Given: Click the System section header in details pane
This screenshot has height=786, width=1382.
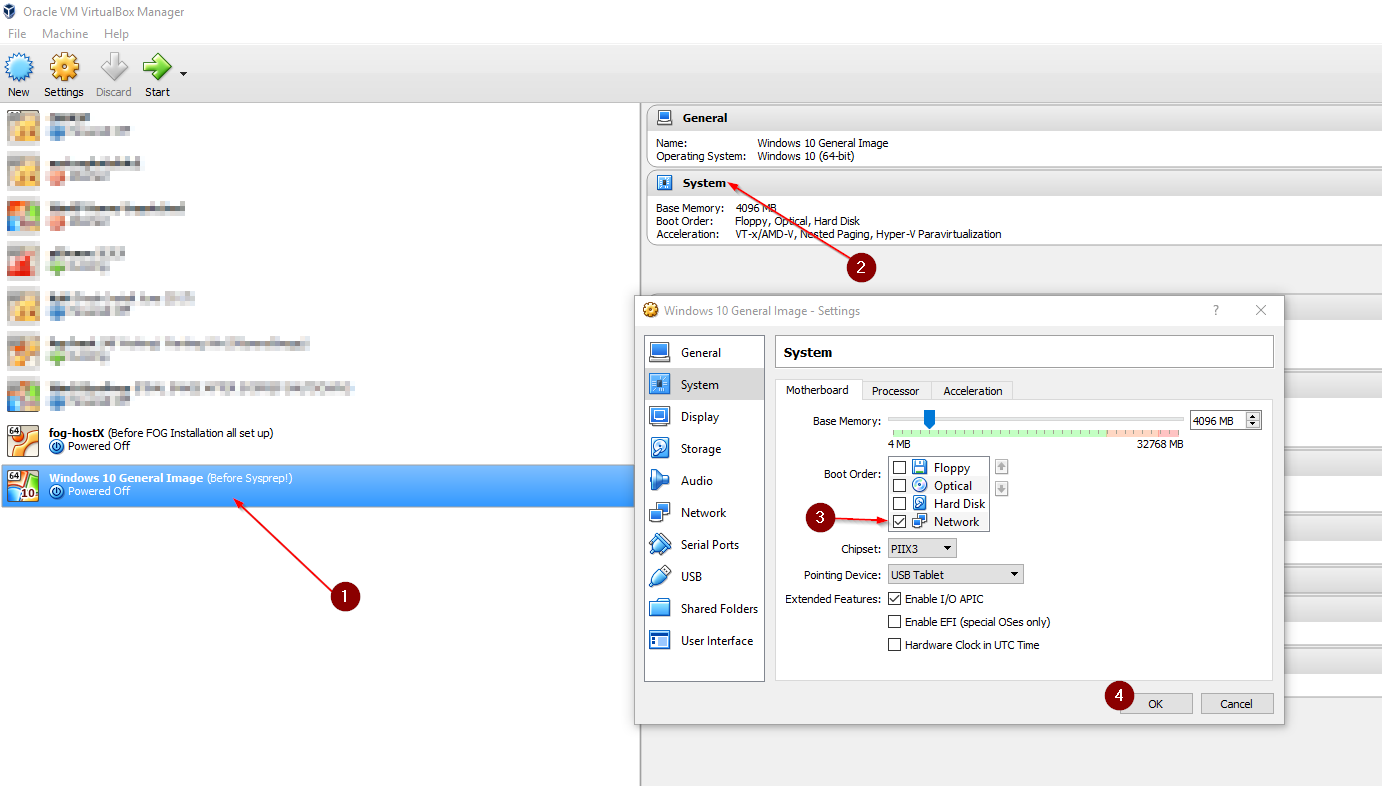Looking at the screenshot, I should tap(704, 183).
